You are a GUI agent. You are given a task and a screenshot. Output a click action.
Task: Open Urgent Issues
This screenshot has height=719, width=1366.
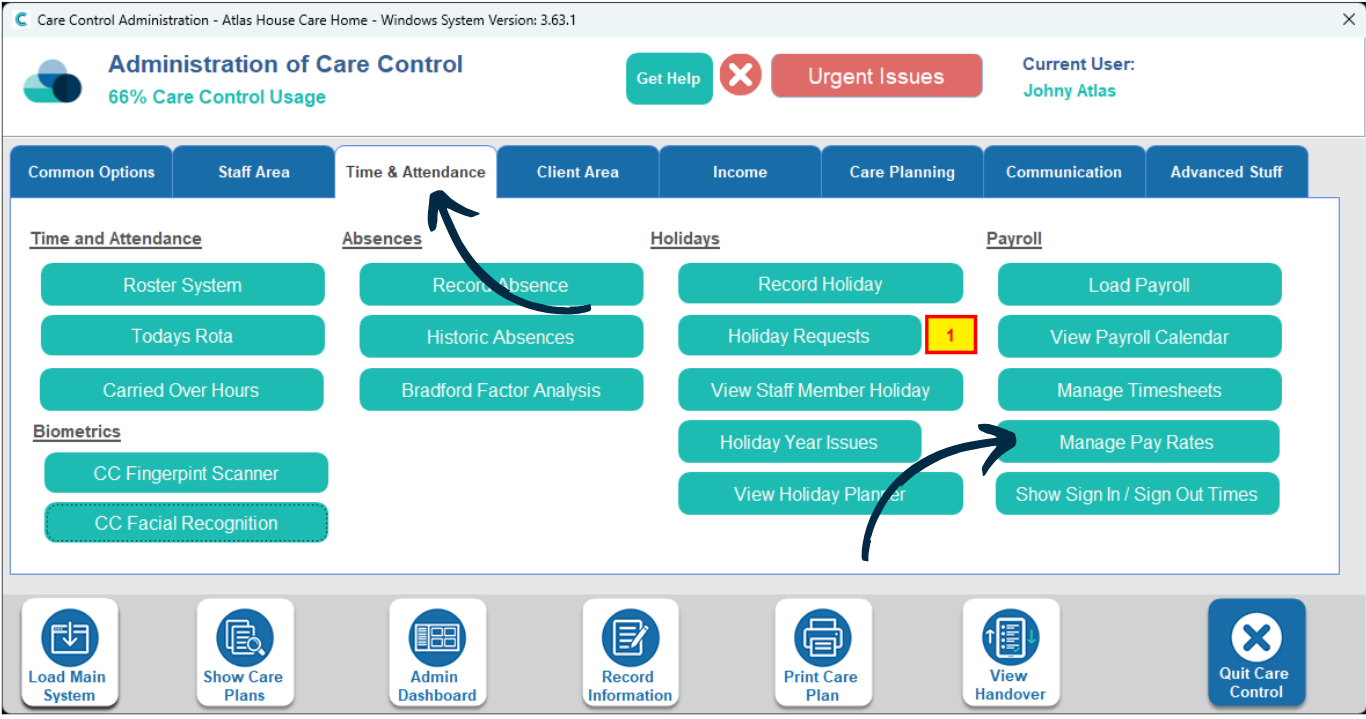click(876, 76)
